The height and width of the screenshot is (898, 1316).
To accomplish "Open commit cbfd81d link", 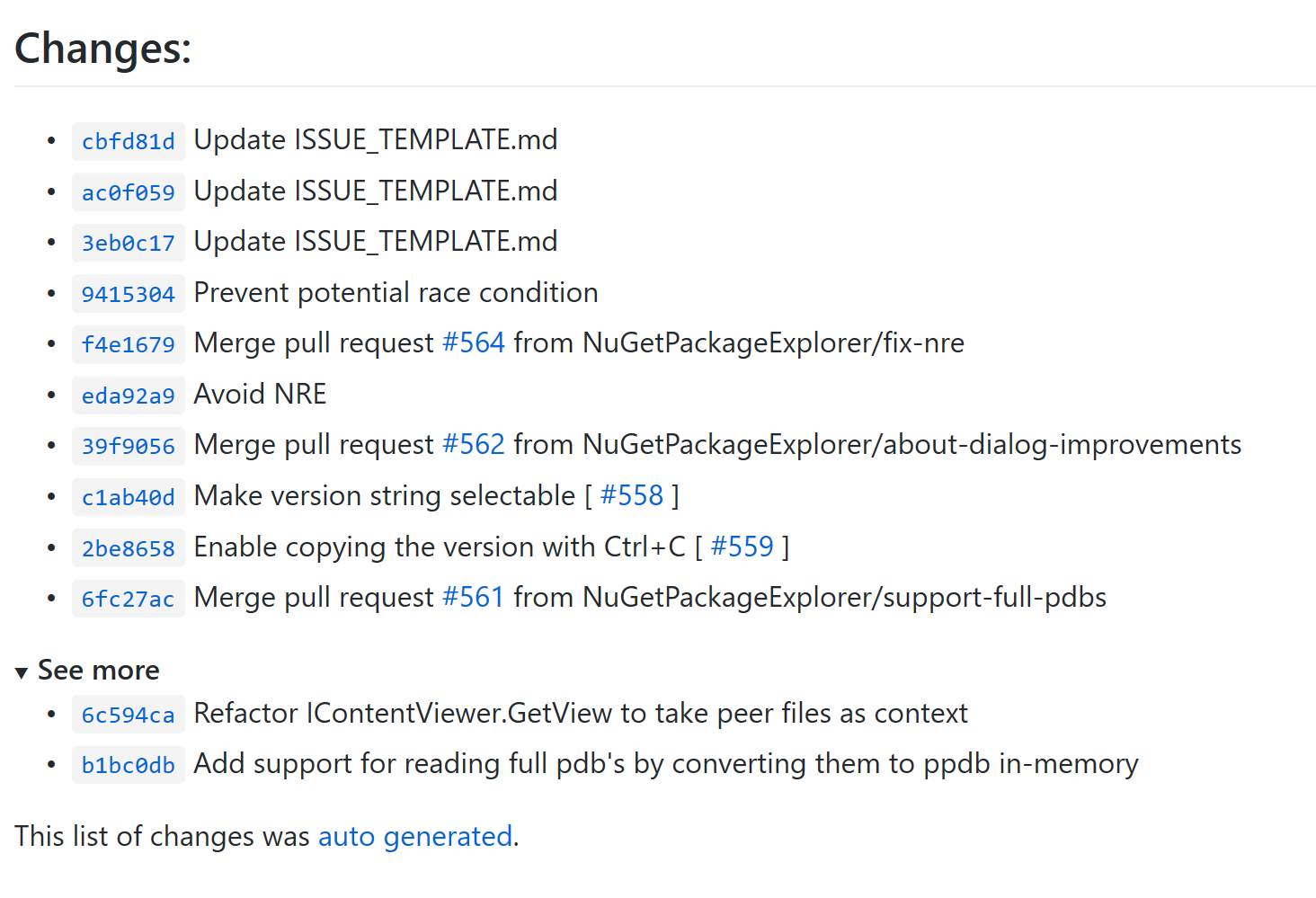I will pos(129,141).
